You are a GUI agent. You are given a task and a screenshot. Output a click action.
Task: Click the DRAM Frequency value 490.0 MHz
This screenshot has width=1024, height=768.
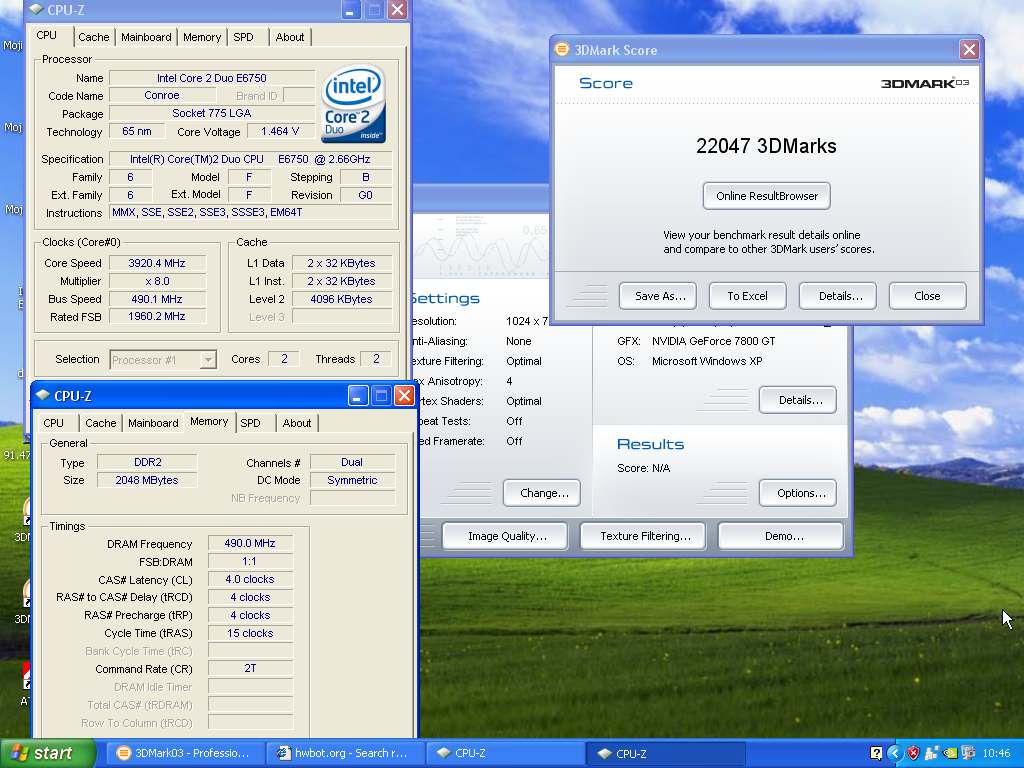tap(249, 543)
